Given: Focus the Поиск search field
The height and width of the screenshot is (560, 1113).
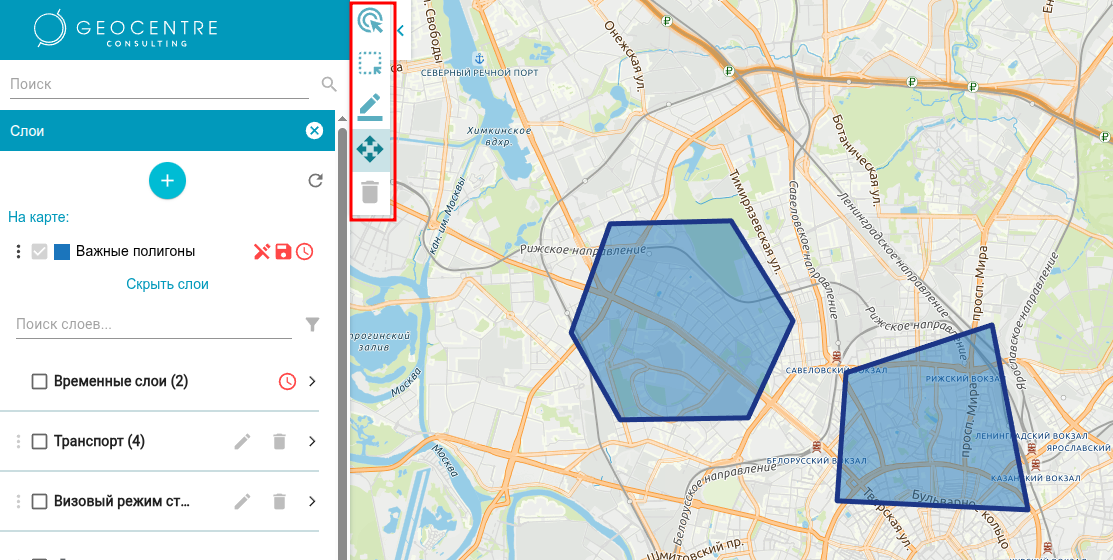Looking at the screenshot, I should tap(160, 84).
